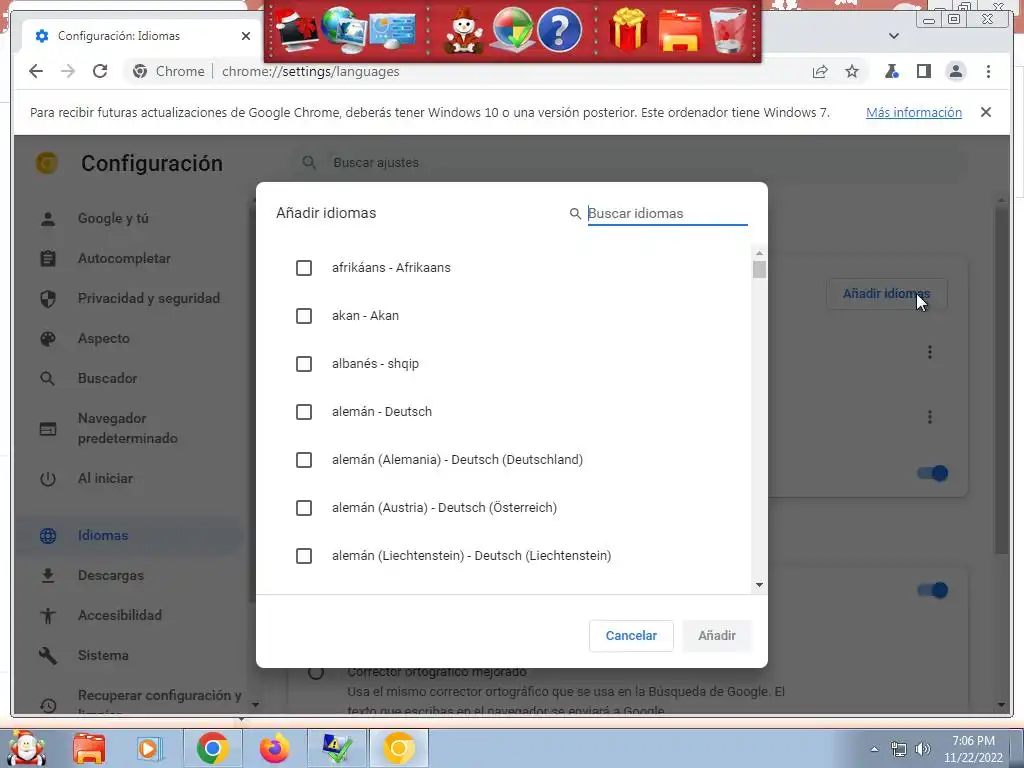The width and height of the screenshot is (1024, 768).
Task: Open Descargas settings section
Action: point(110,575)
